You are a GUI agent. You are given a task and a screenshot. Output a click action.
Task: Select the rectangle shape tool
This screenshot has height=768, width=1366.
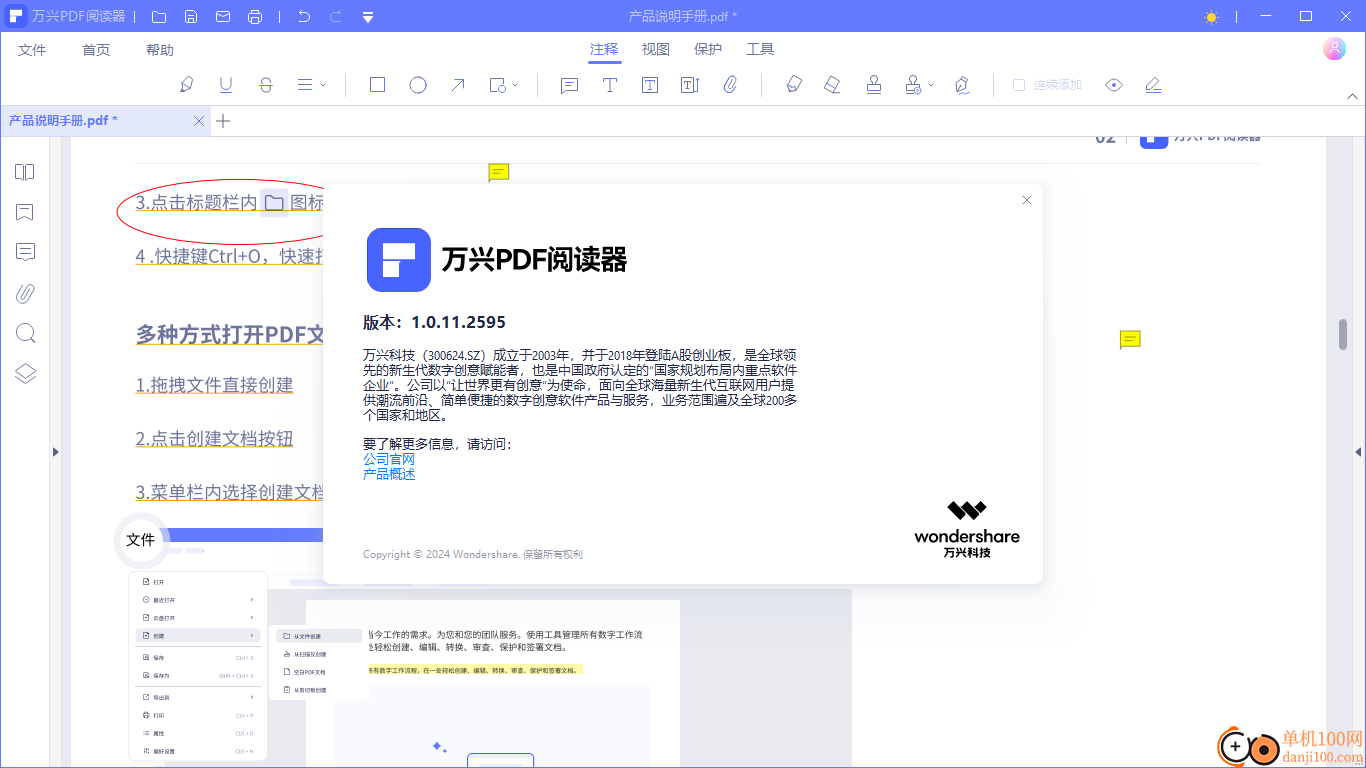377,85
